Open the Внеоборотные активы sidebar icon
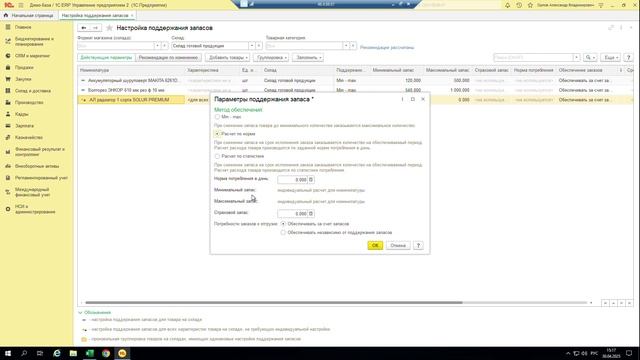640x360 pixels. [8, 166]
